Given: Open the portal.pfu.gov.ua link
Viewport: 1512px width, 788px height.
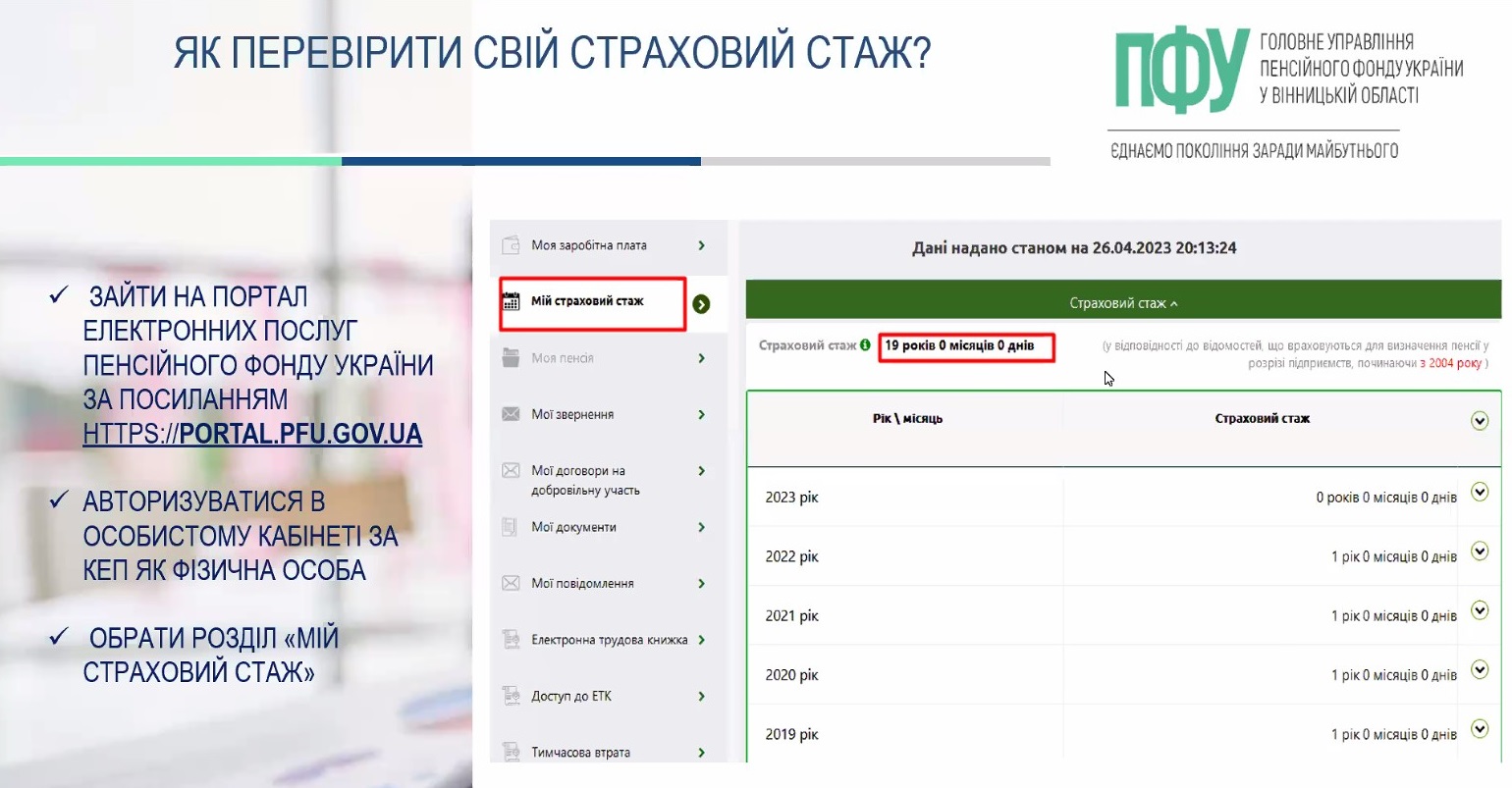Looking at the screenshot, I should pyautogui.click(x=252, y=434).
